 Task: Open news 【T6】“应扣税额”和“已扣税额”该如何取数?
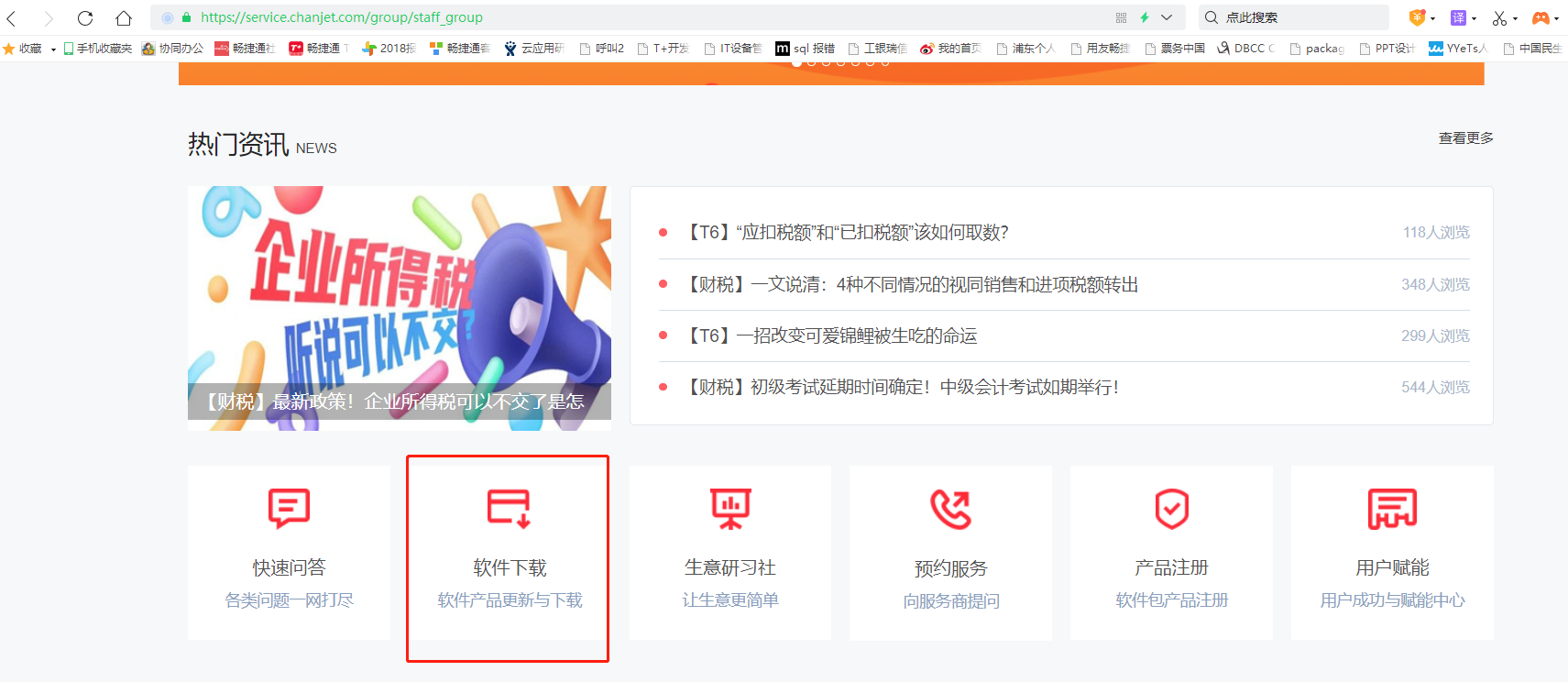pos(848,233)
